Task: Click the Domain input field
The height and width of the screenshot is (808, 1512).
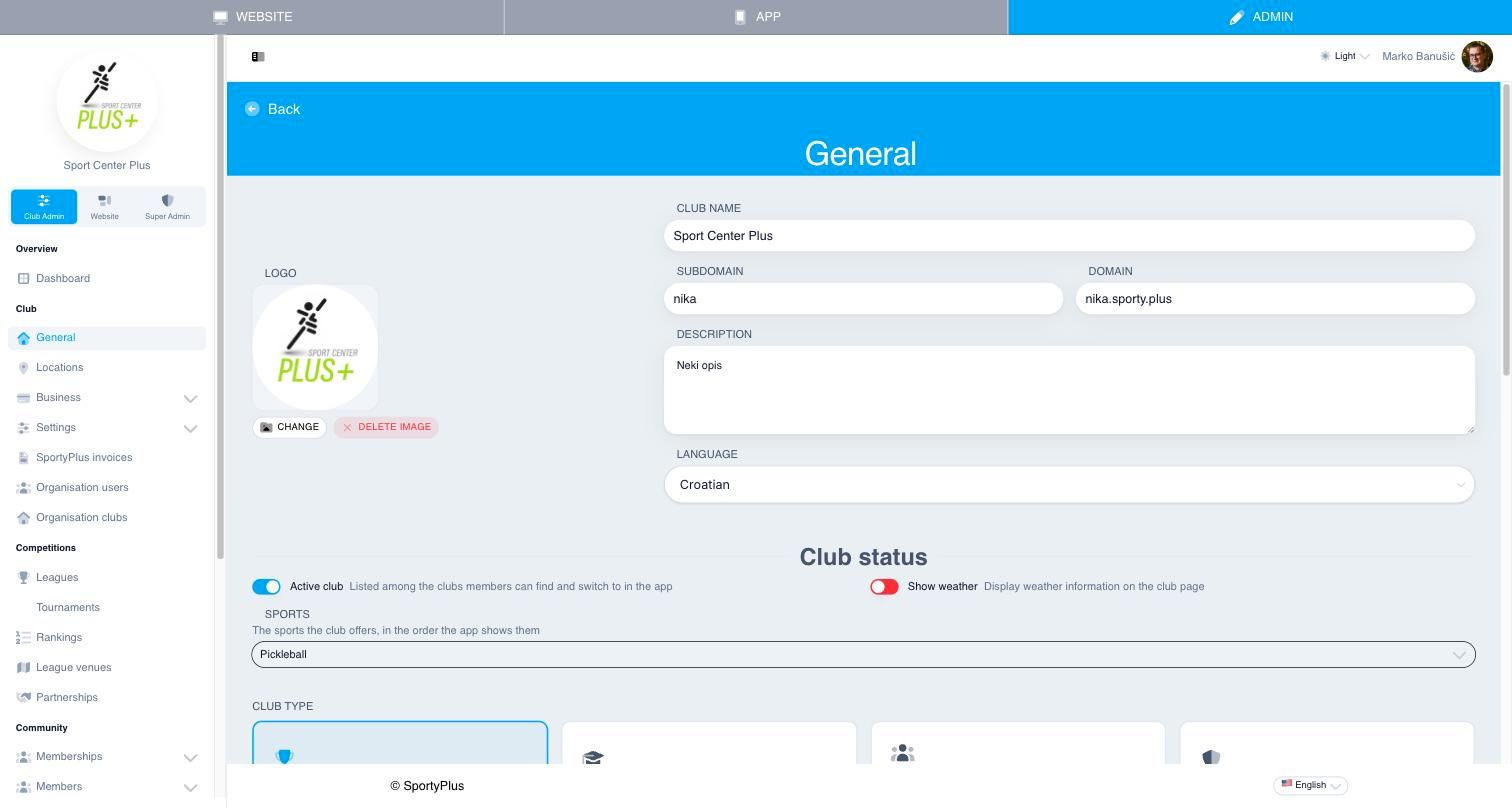Action: click(x=1275, y=299)
